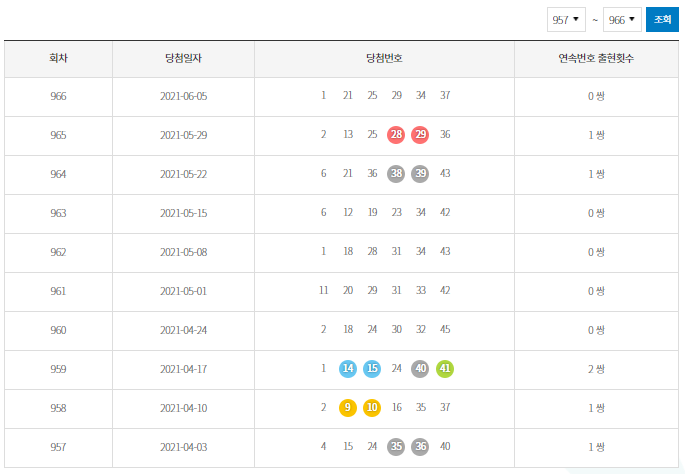The image size is (685, 474).
Task: Click number 16 in round 958
Action: (396, 407)
